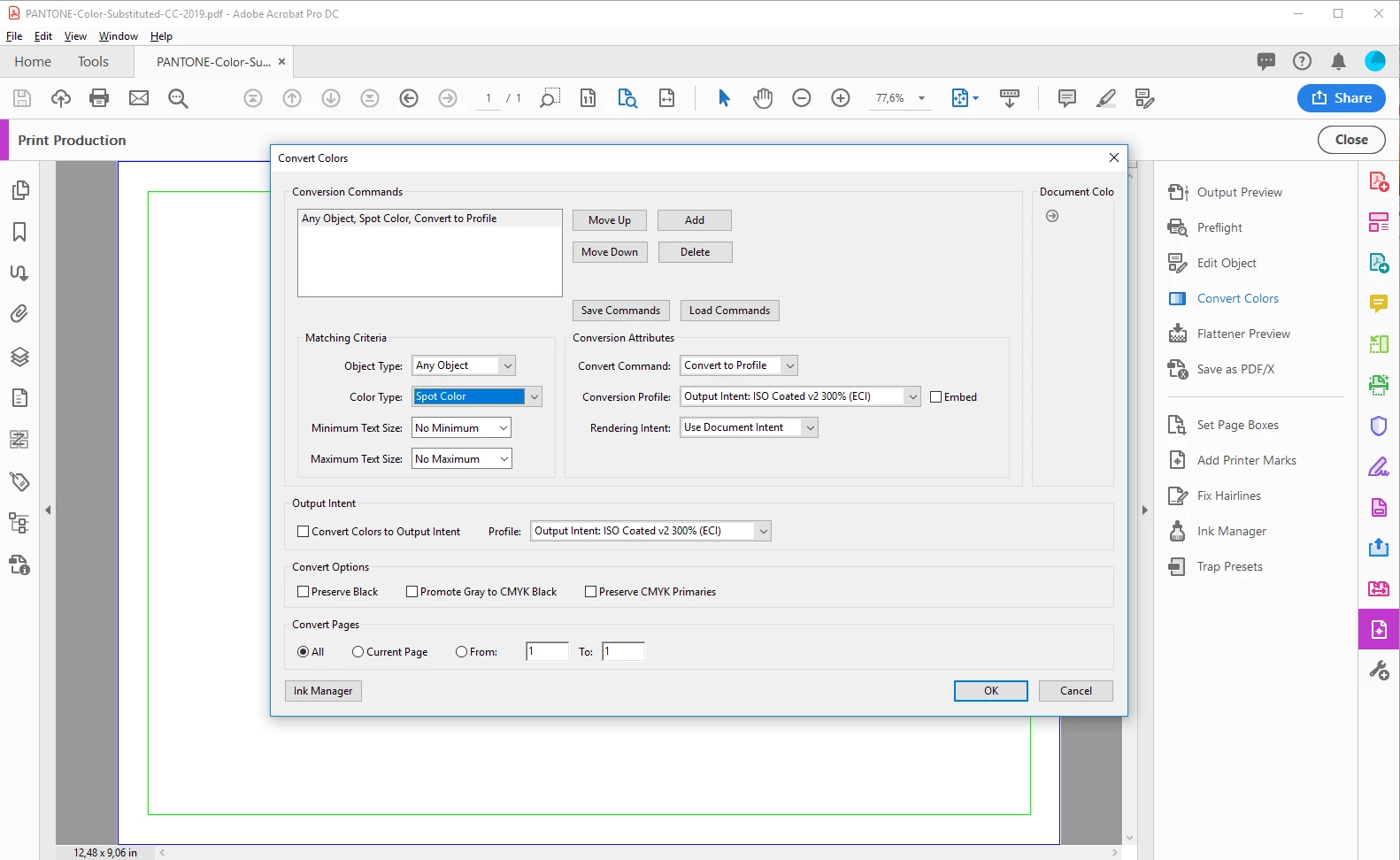This screenshot has width=1400, height=860.
Task: Click the email envelope icon
Action: (x=139, y=98)
